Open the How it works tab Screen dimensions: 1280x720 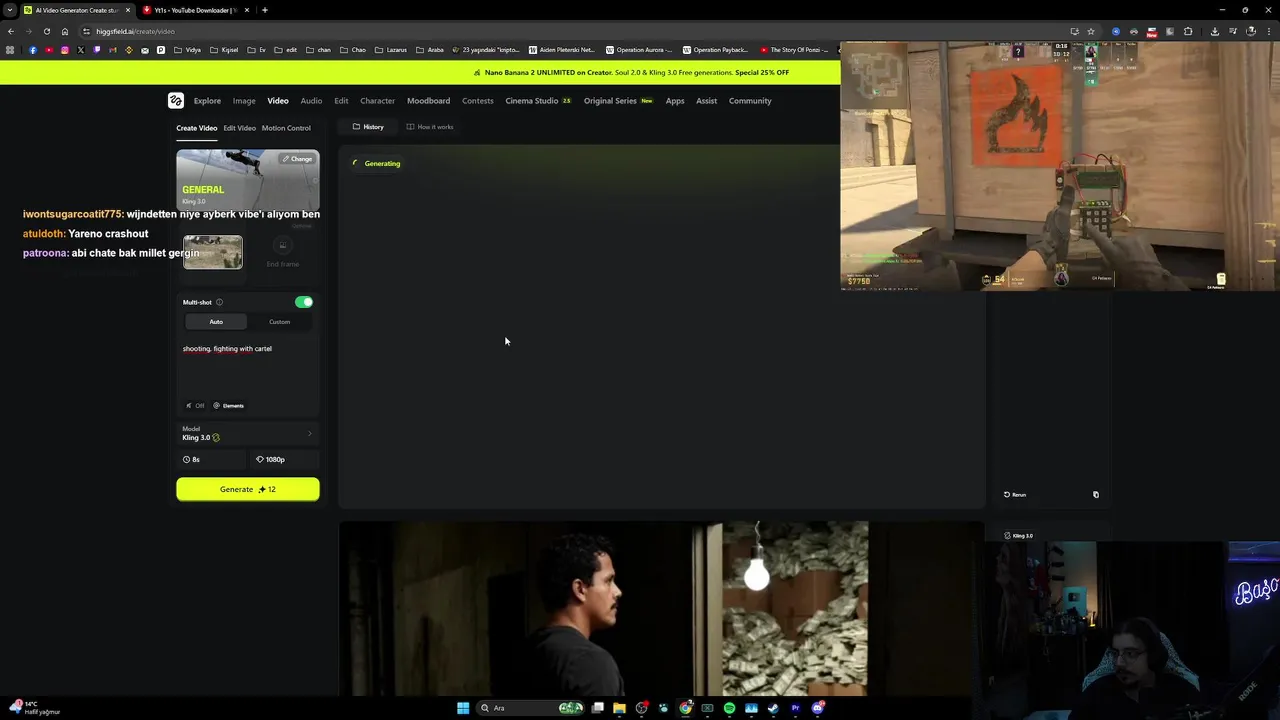[430, 127]
